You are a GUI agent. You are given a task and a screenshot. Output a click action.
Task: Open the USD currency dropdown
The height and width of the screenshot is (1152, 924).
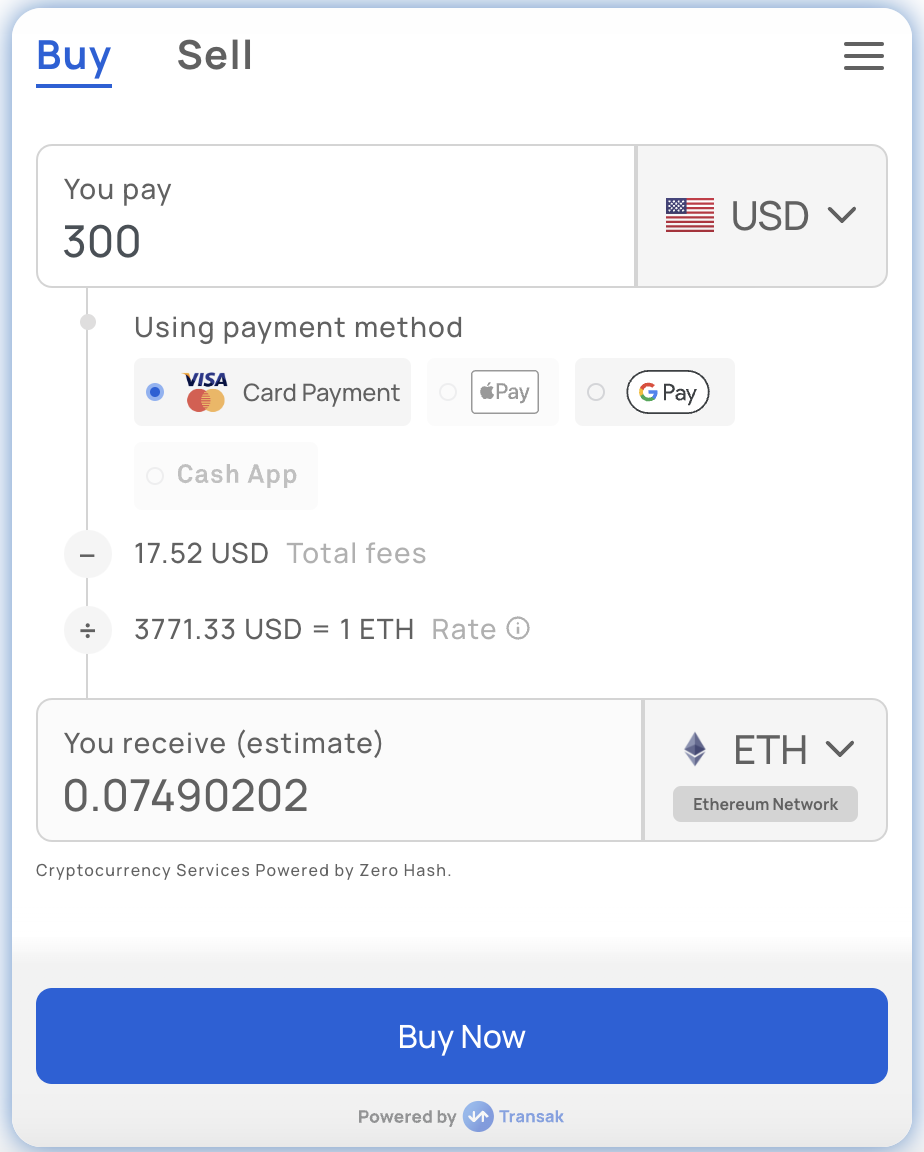click(762, 216)
